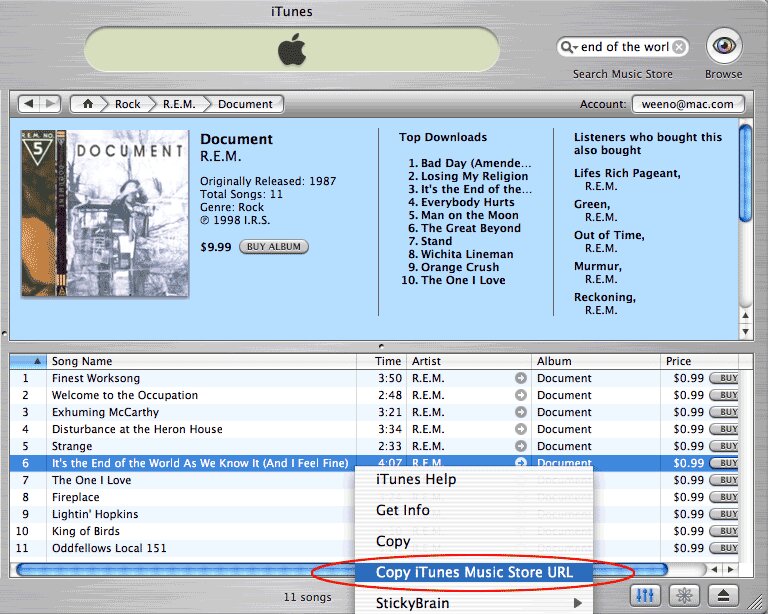The width and height of the screenshot is (768, 614).
Task: Open the R.E.M. artist breadcrumb
Action: [x=179, y=104]
